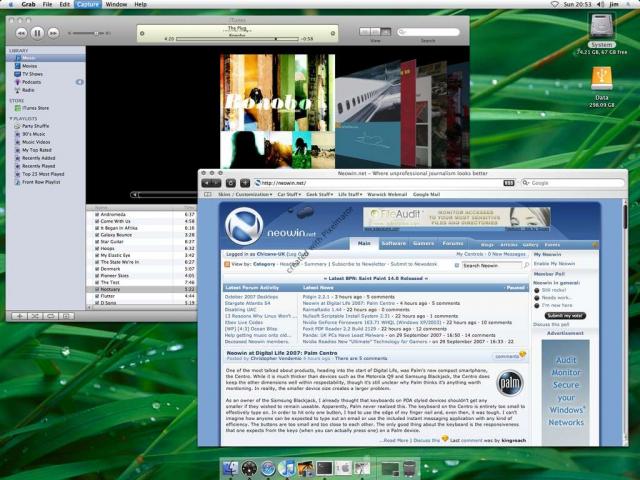Uncheck the Hoops song checkbox
This screenshot has width=640, height=480.
tap(97, 248)
